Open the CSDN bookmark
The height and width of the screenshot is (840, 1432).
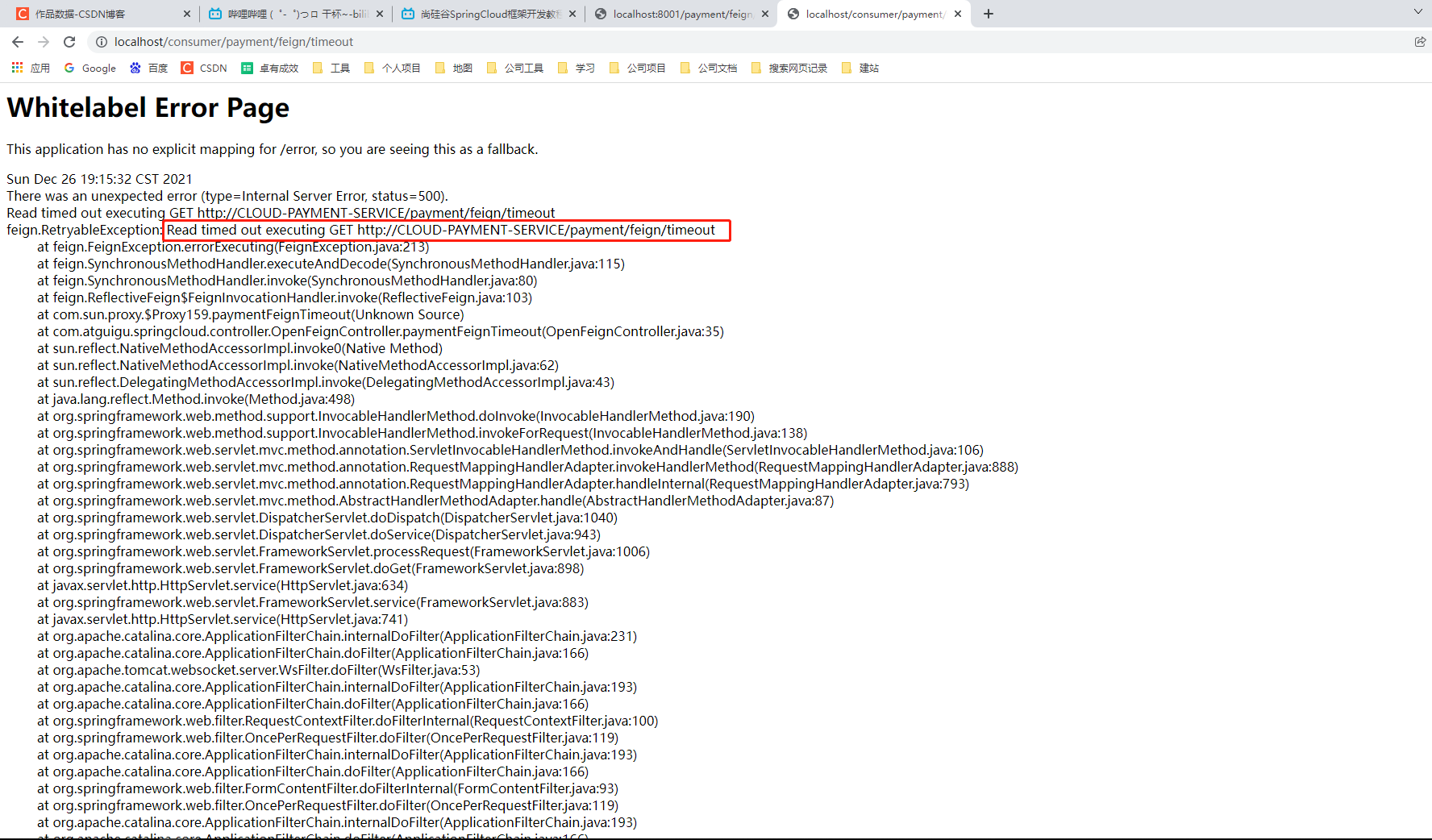click(204, 68)
